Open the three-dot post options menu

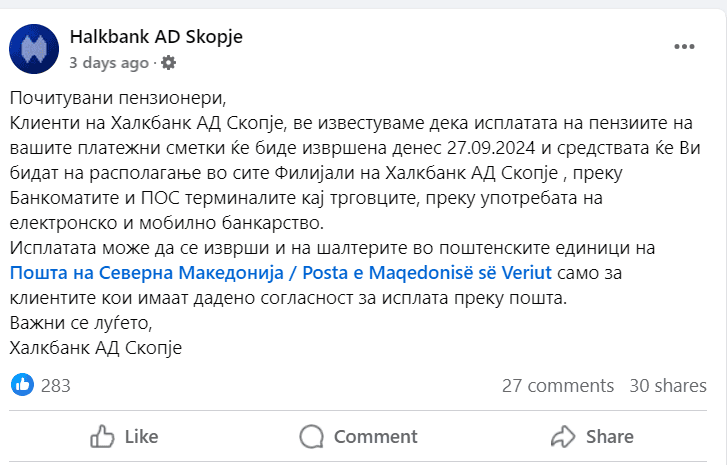point(684,47)
